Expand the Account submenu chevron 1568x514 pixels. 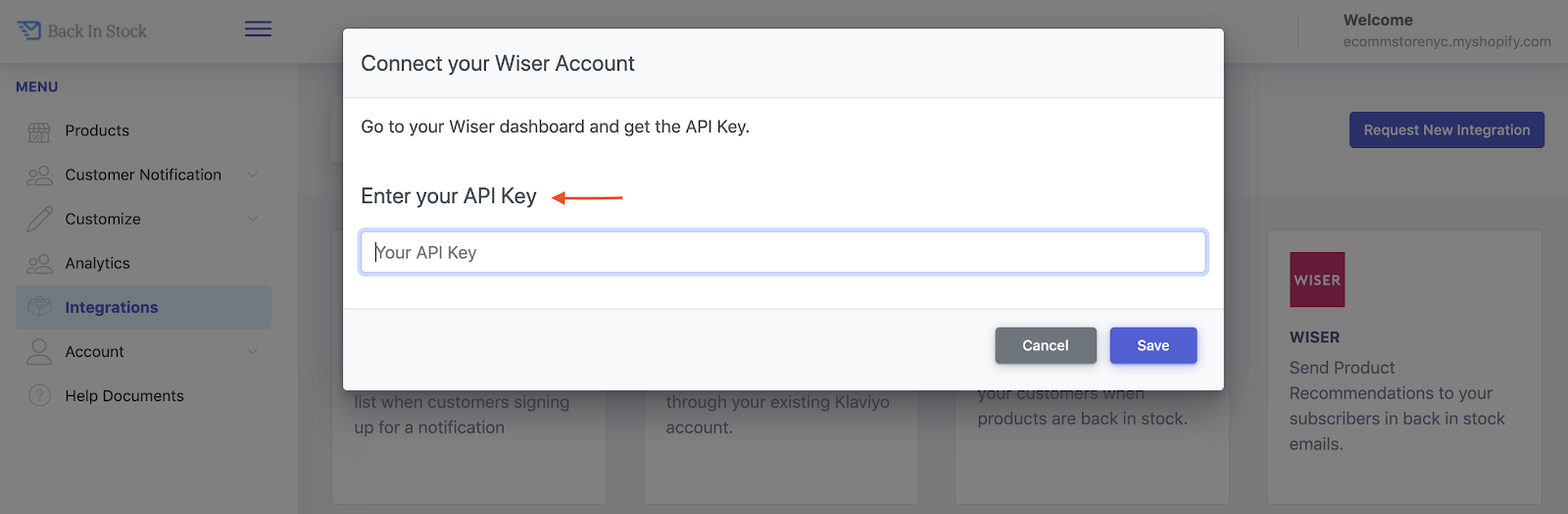[253, 351]
